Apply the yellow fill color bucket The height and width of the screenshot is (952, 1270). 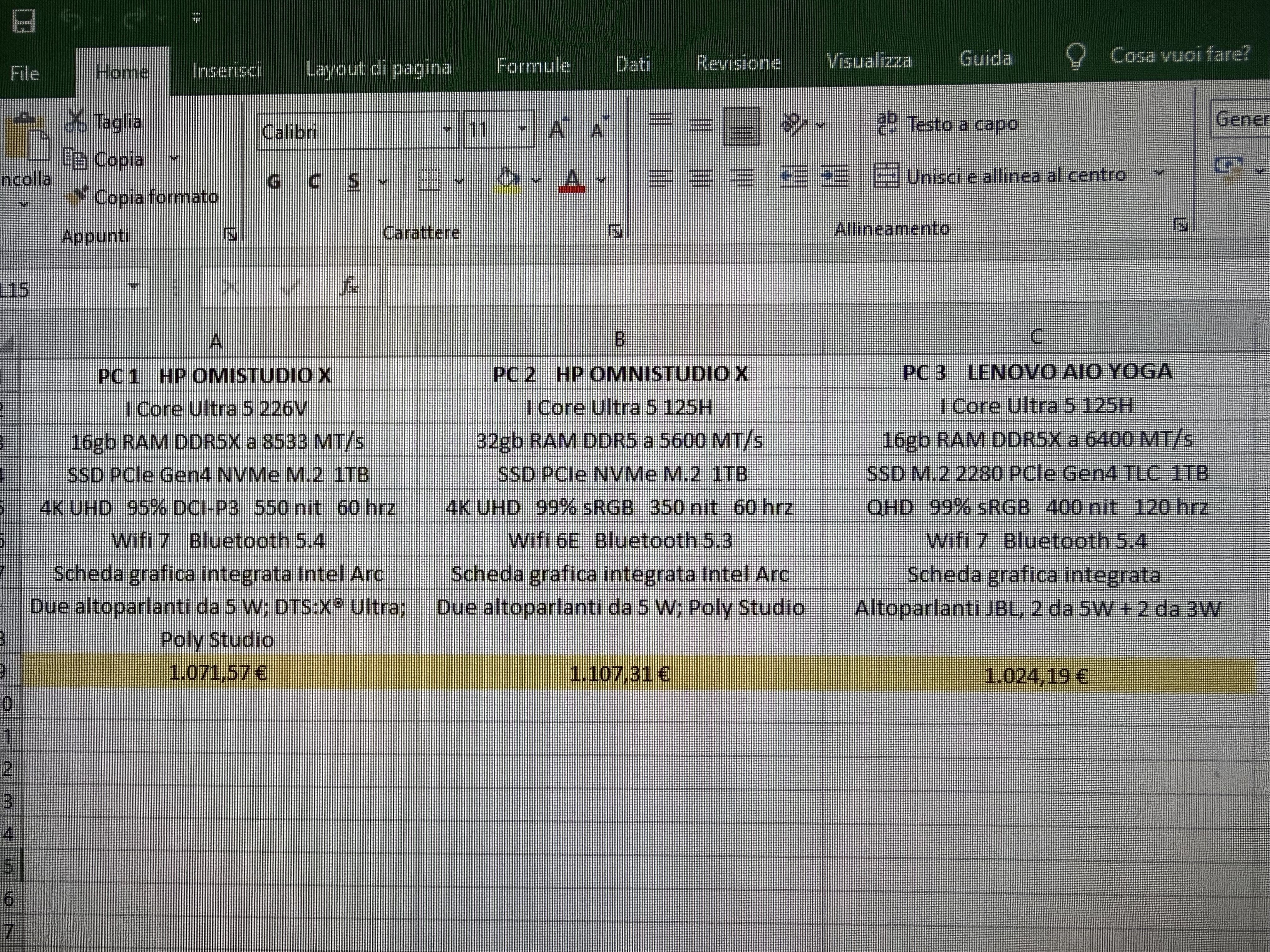pos(507,180)
